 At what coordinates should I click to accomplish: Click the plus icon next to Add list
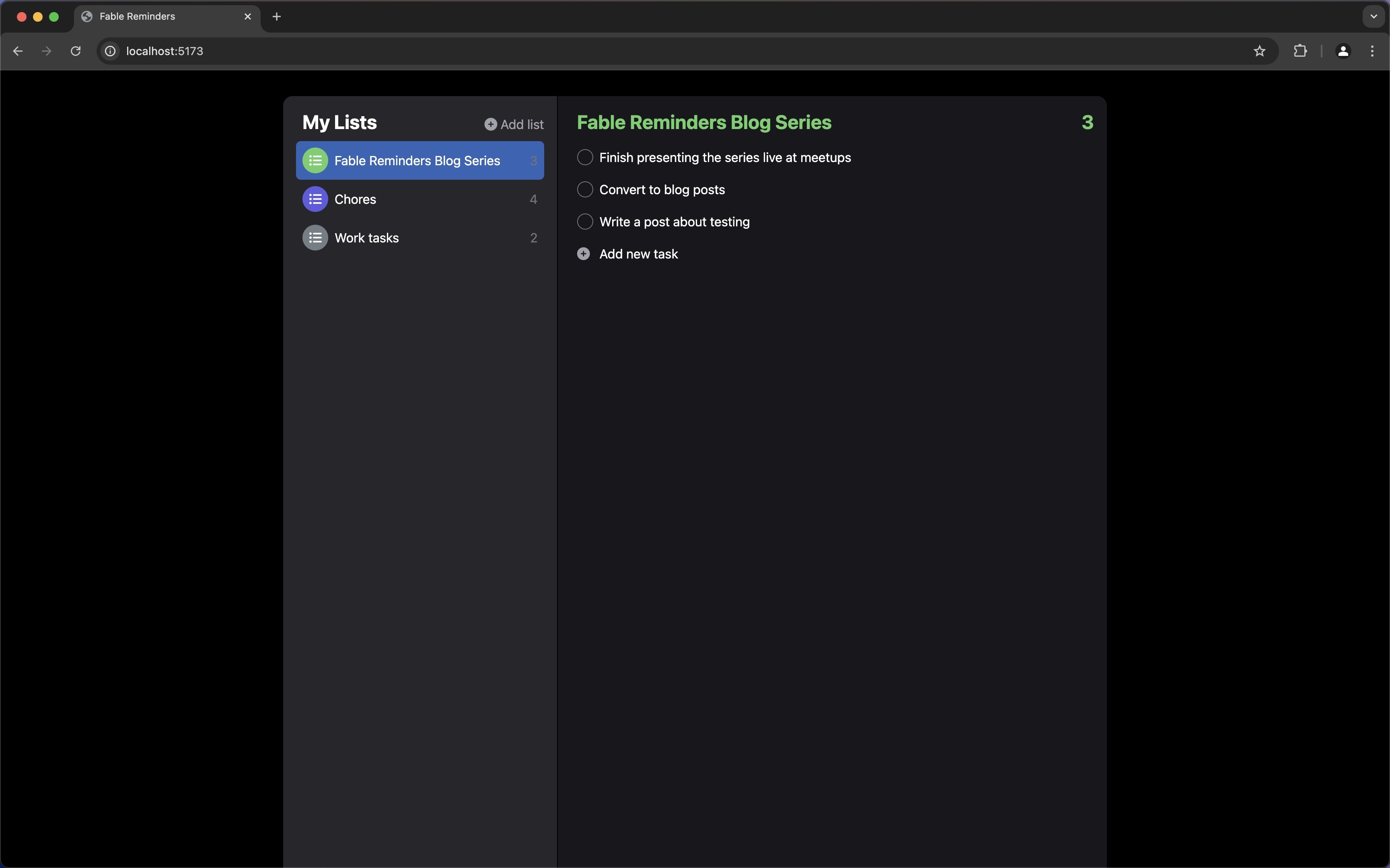[x=490, y=125]
